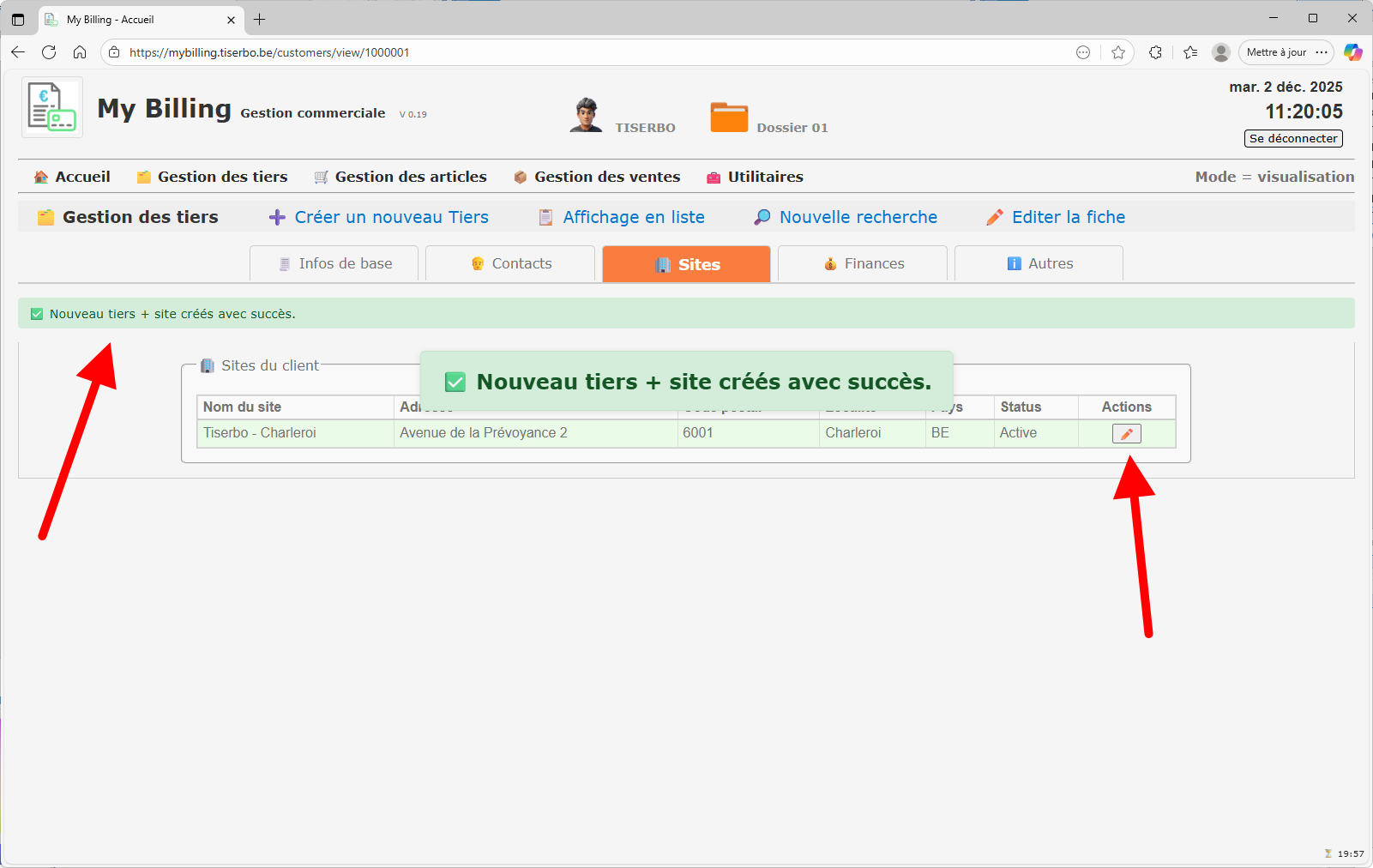Click the pencil icon beside Editer la fiche
The image size is (1373, 868).
[x=995, y=217]
